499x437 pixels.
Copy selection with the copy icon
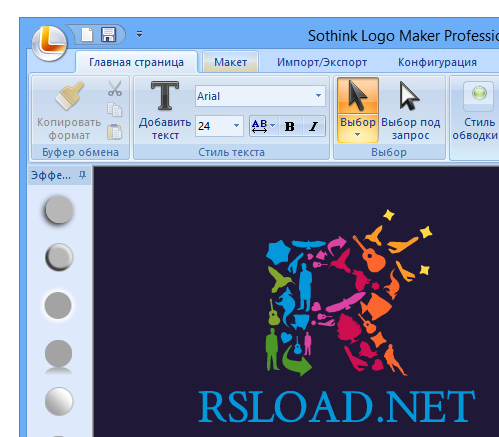tap(115, 110)
